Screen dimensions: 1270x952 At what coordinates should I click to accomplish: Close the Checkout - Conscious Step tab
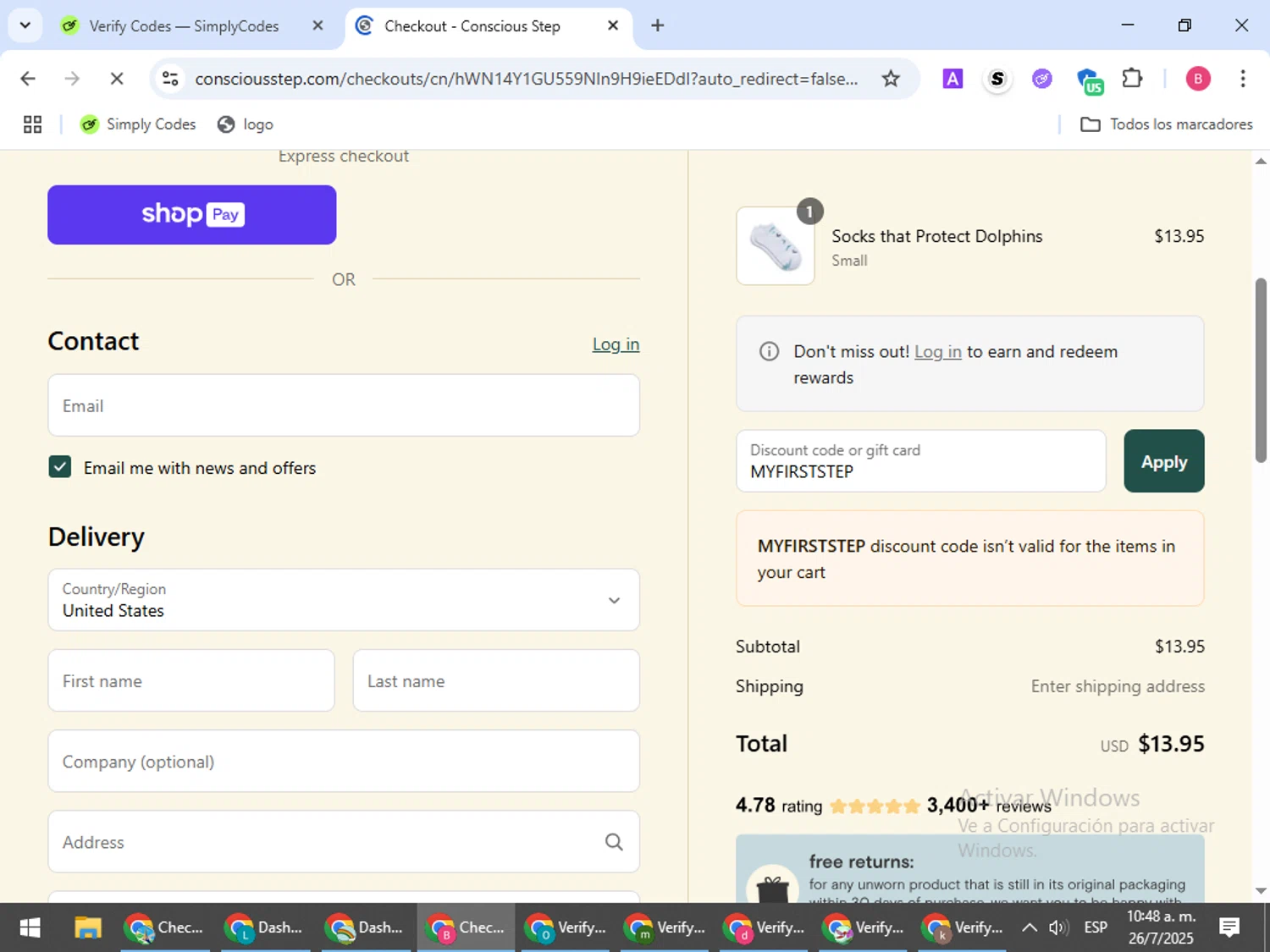pos(613,25)
